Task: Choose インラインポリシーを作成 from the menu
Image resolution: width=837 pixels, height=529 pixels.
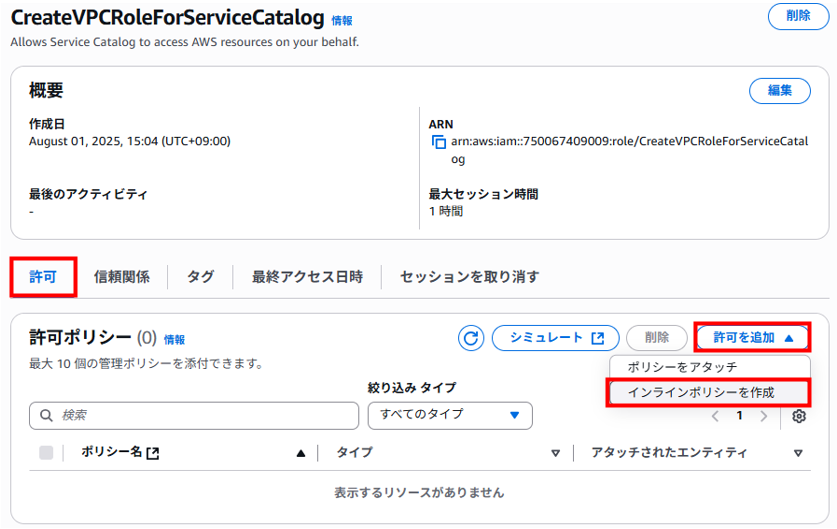Action: [x=709, y=392]
